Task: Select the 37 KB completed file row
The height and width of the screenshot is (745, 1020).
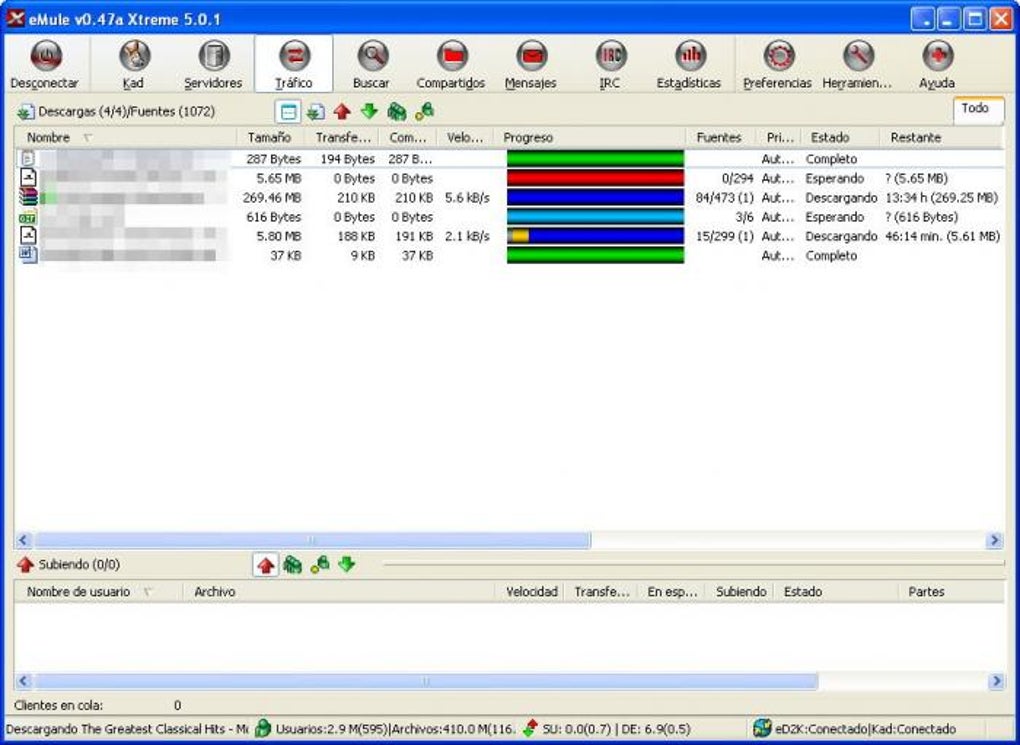Action: coord(509,256)
